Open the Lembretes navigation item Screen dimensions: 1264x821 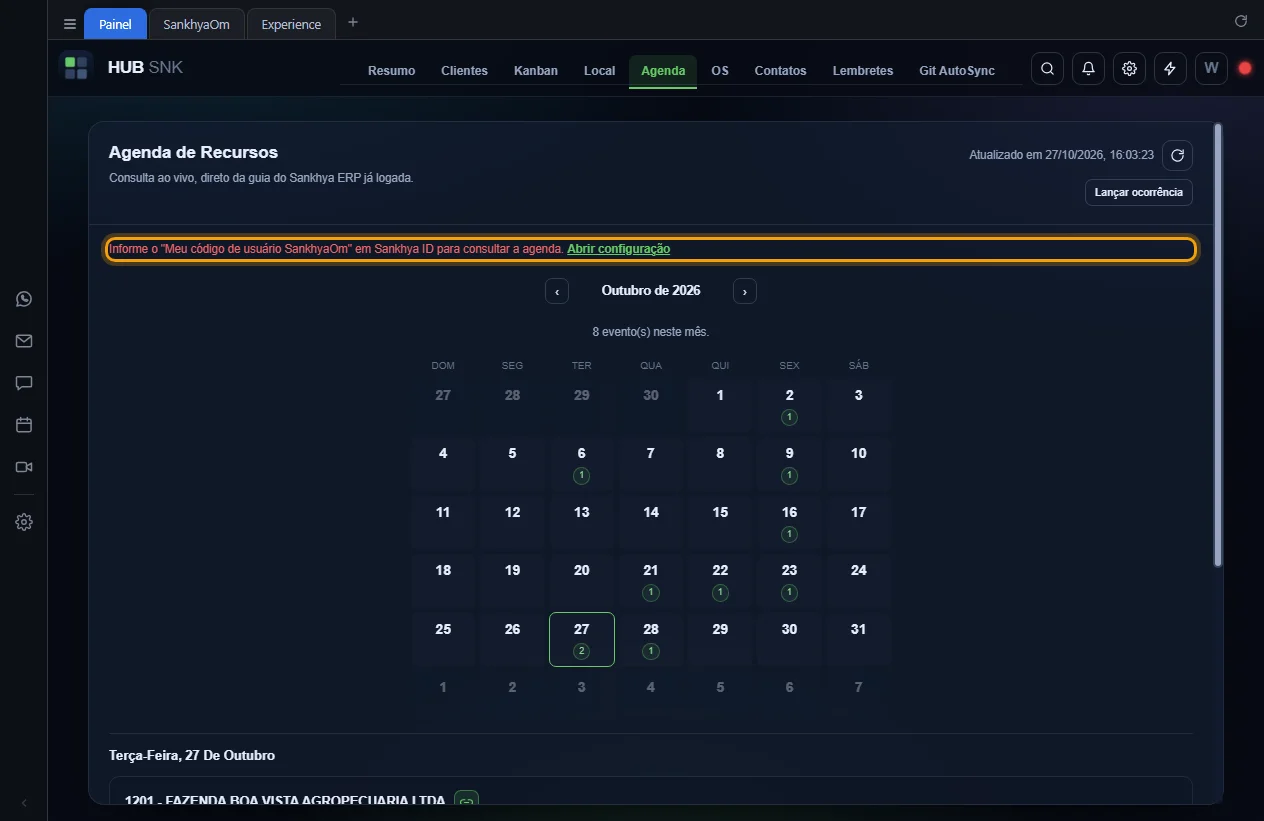click(863, 71)
